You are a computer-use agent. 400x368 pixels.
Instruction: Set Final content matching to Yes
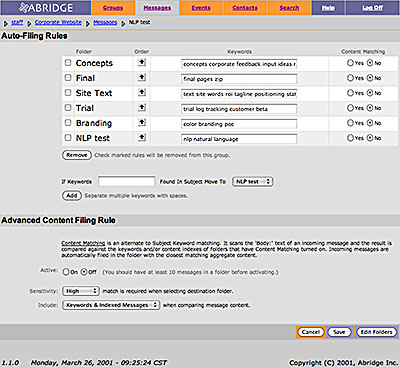click(x=350, y=78)
